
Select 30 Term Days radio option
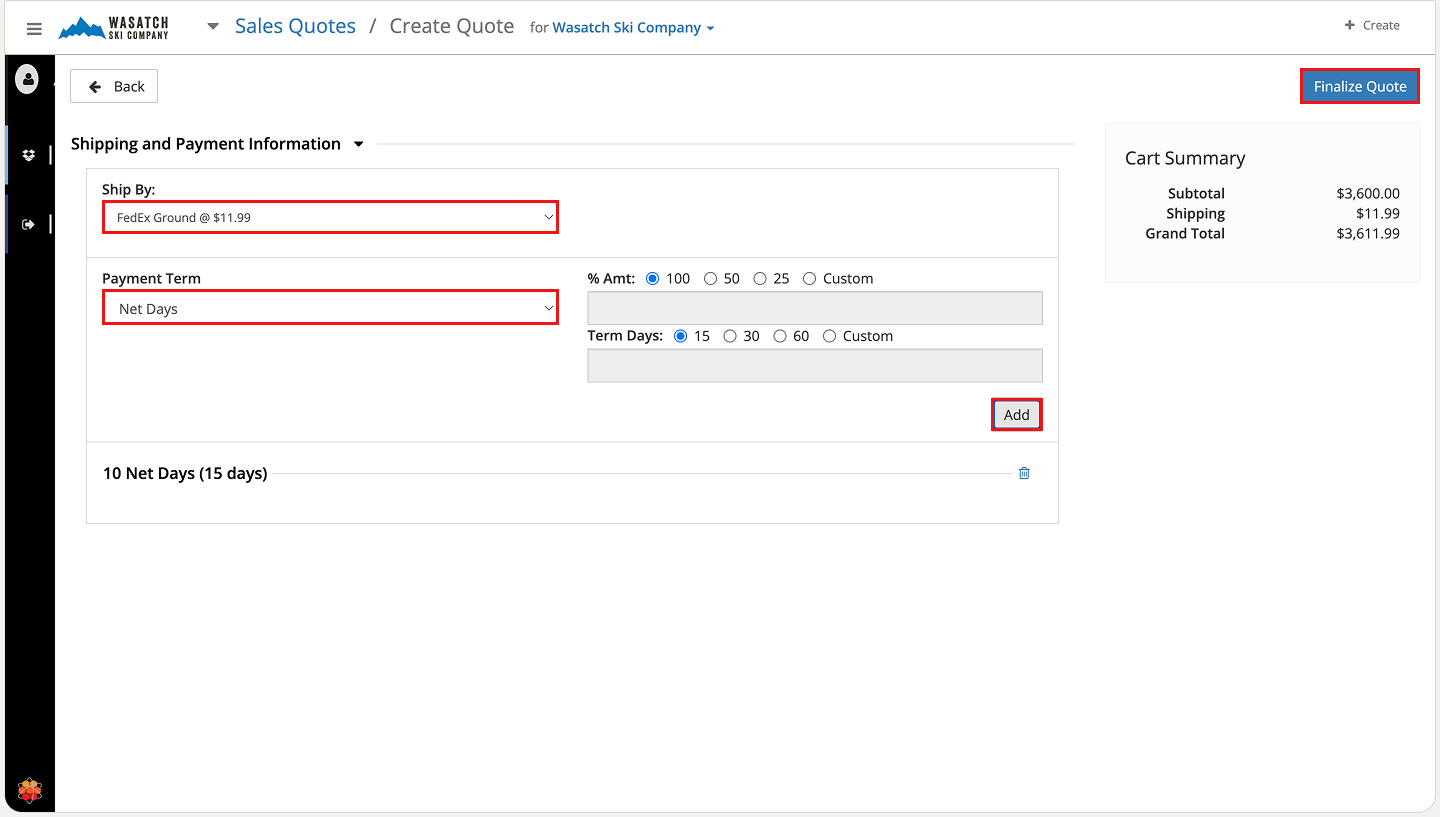pos(731,337)
